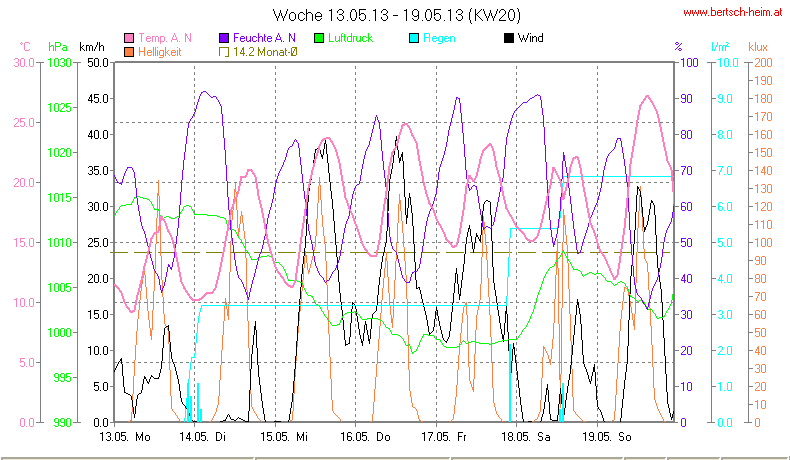Image resolution: width=790 pixels, height=460 pixels.
Task: Click the 50.0 wind speed axis value
Action: click(98, 63)
